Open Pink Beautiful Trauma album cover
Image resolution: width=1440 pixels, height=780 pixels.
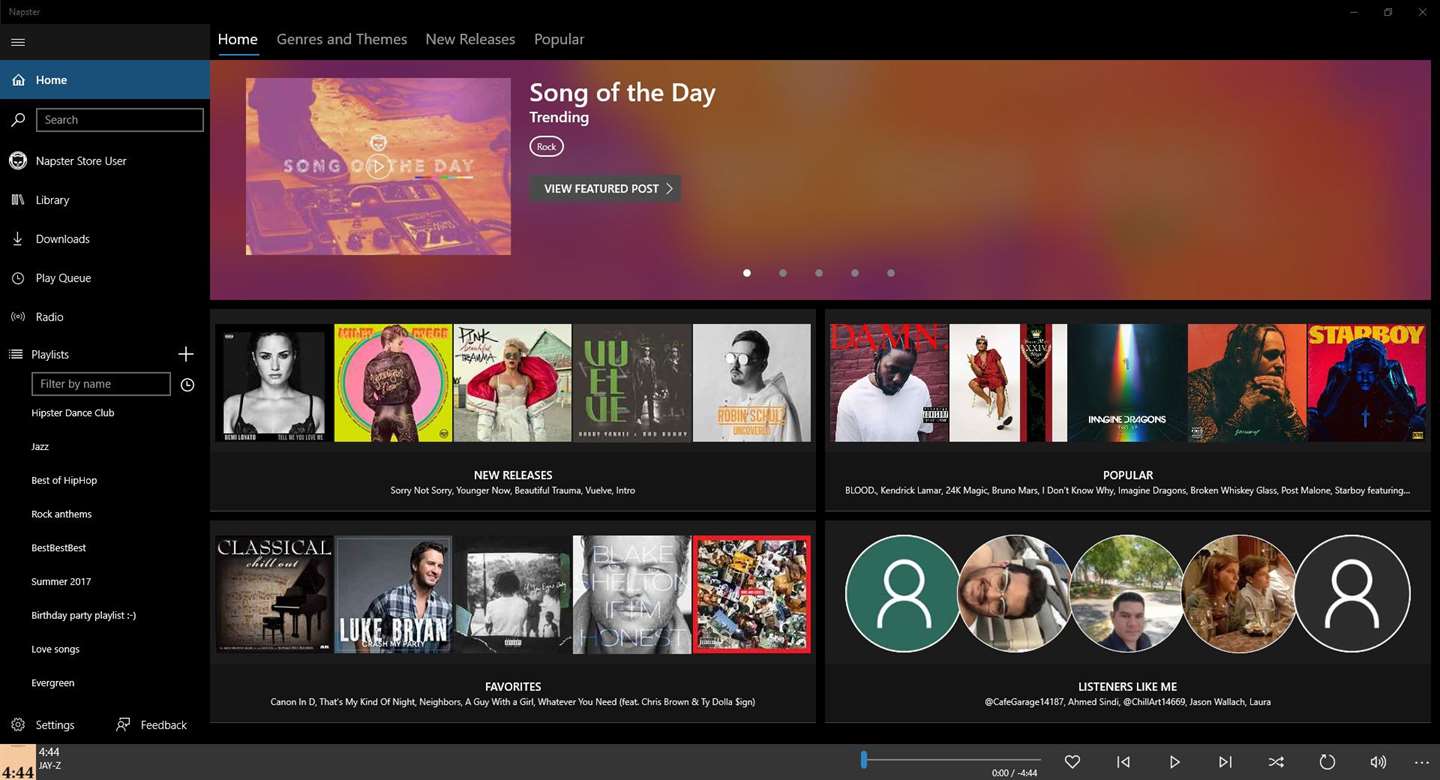click(x=513, y=382)
